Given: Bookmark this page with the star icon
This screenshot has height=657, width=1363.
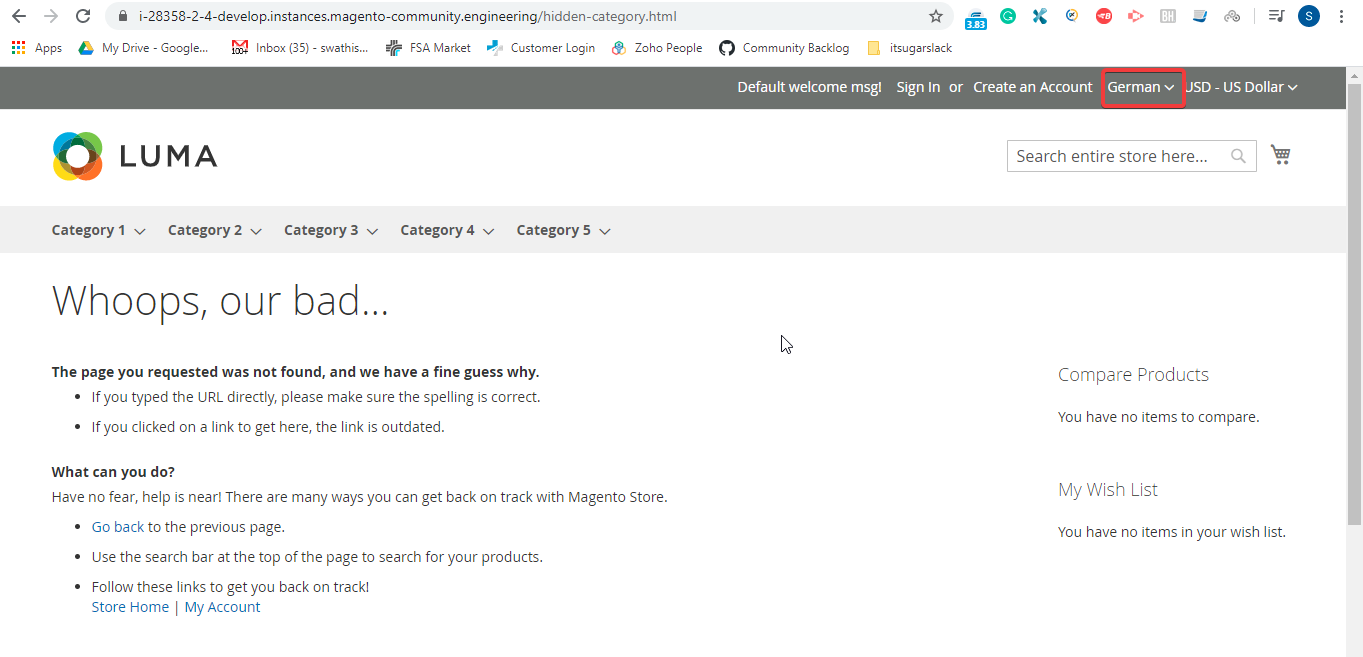Looking at the screenshot, I should (x=936, y=16).
